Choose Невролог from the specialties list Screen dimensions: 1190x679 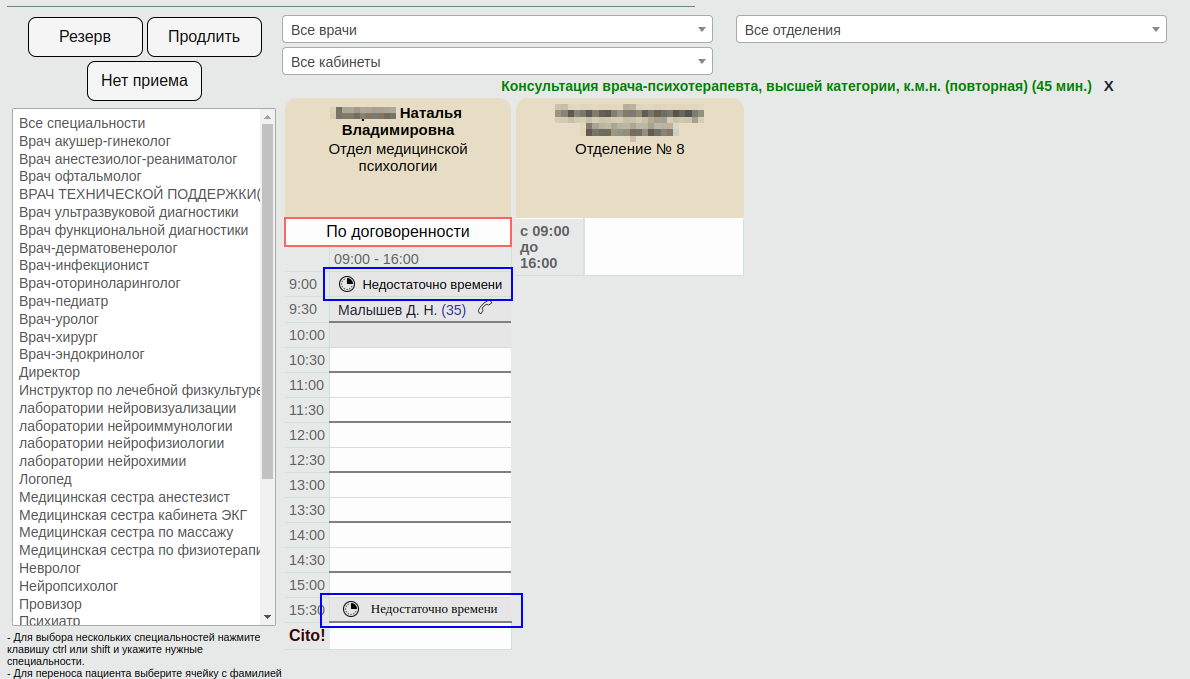pos(50,568)
